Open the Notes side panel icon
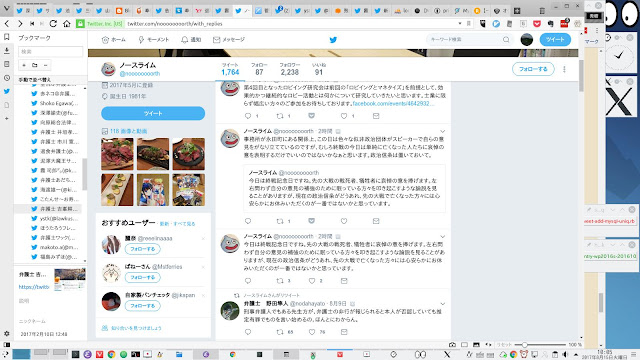 (x=7, y=64)
